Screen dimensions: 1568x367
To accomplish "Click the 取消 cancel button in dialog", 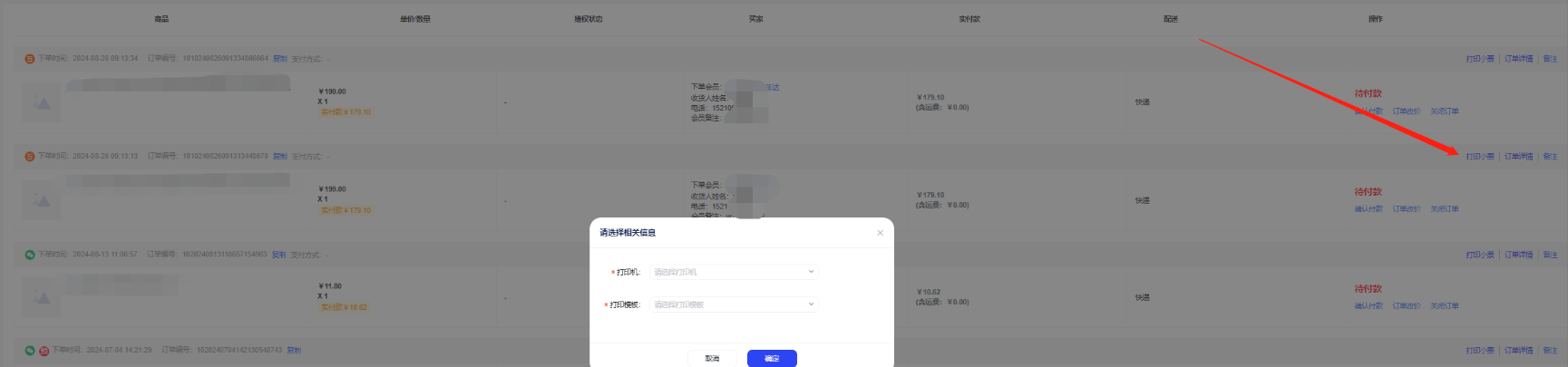I will coord(712,358).
